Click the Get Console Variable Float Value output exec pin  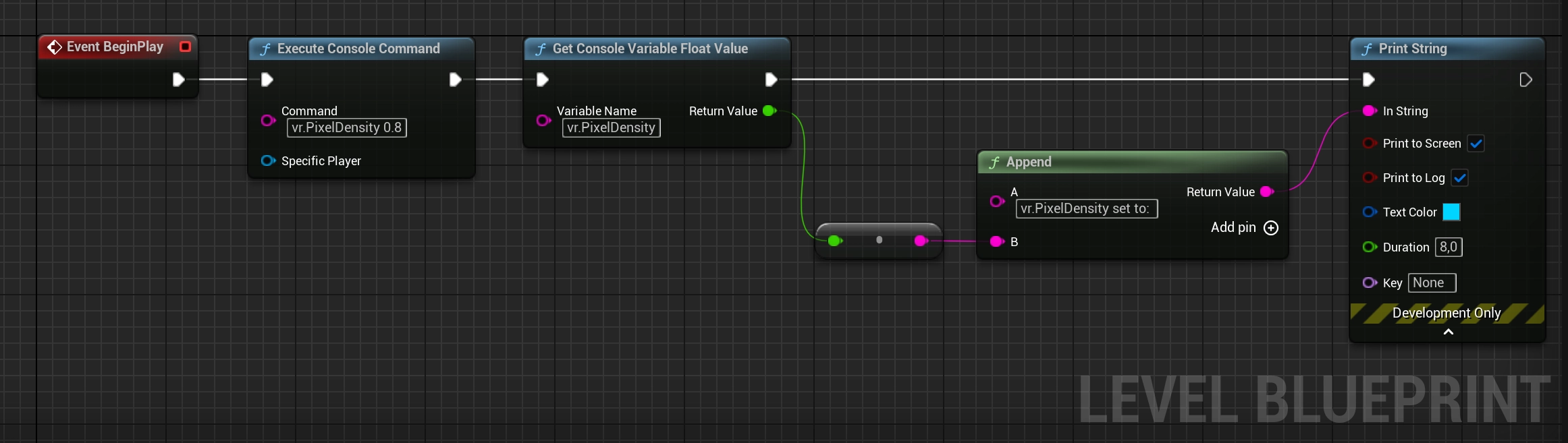pos(772,80)
